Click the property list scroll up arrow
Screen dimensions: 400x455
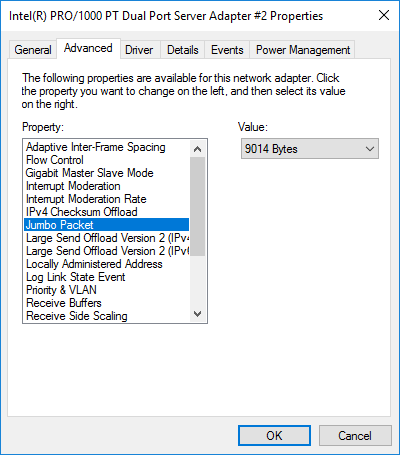coord(197,149)
